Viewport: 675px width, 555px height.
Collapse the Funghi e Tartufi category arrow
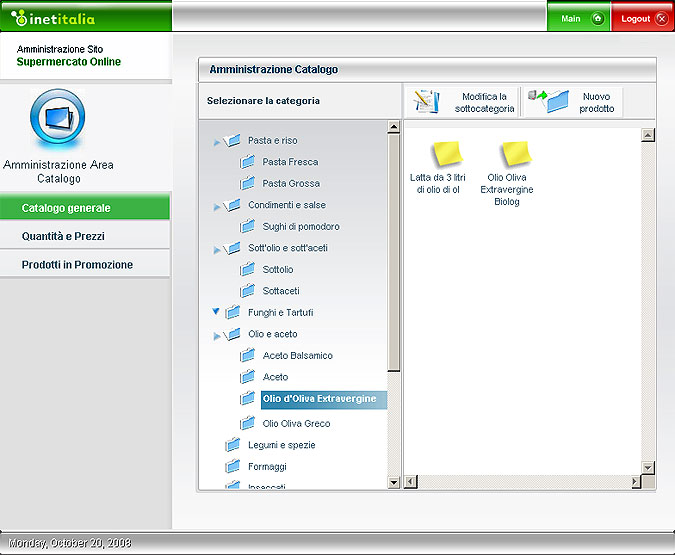click(216, 312)
